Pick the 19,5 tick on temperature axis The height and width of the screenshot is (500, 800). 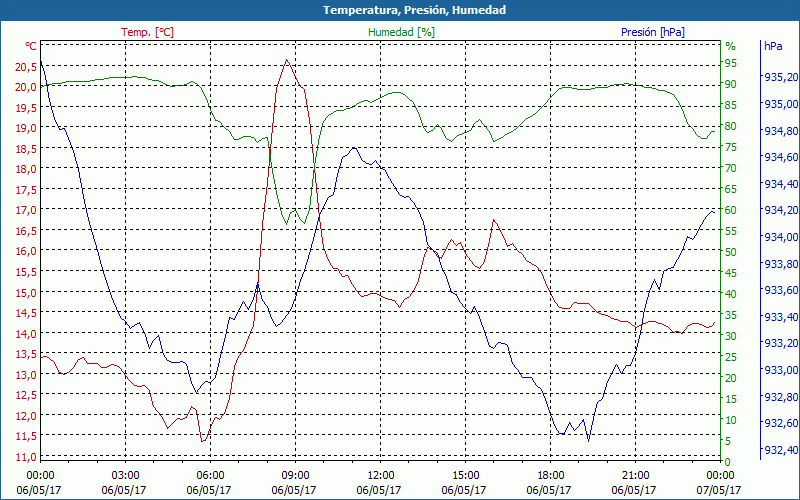27,107
